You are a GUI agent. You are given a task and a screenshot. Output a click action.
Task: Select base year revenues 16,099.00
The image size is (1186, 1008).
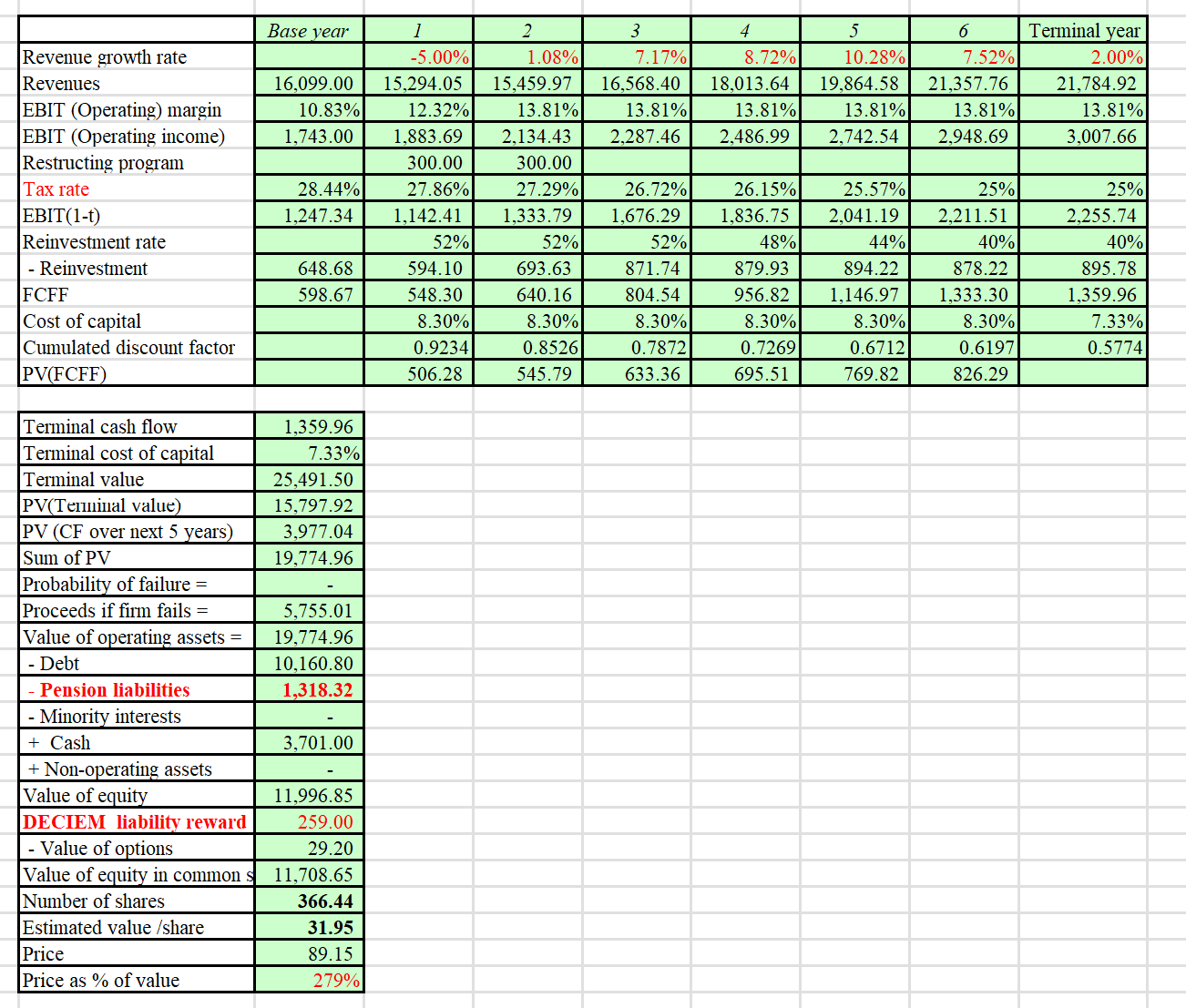pyautogui.click(x=309, y=84)
